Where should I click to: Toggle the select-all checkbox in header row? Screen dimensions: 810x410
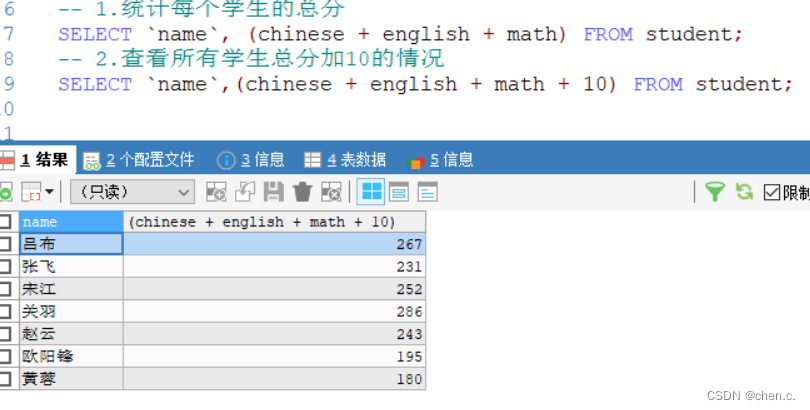coord(5,222)
